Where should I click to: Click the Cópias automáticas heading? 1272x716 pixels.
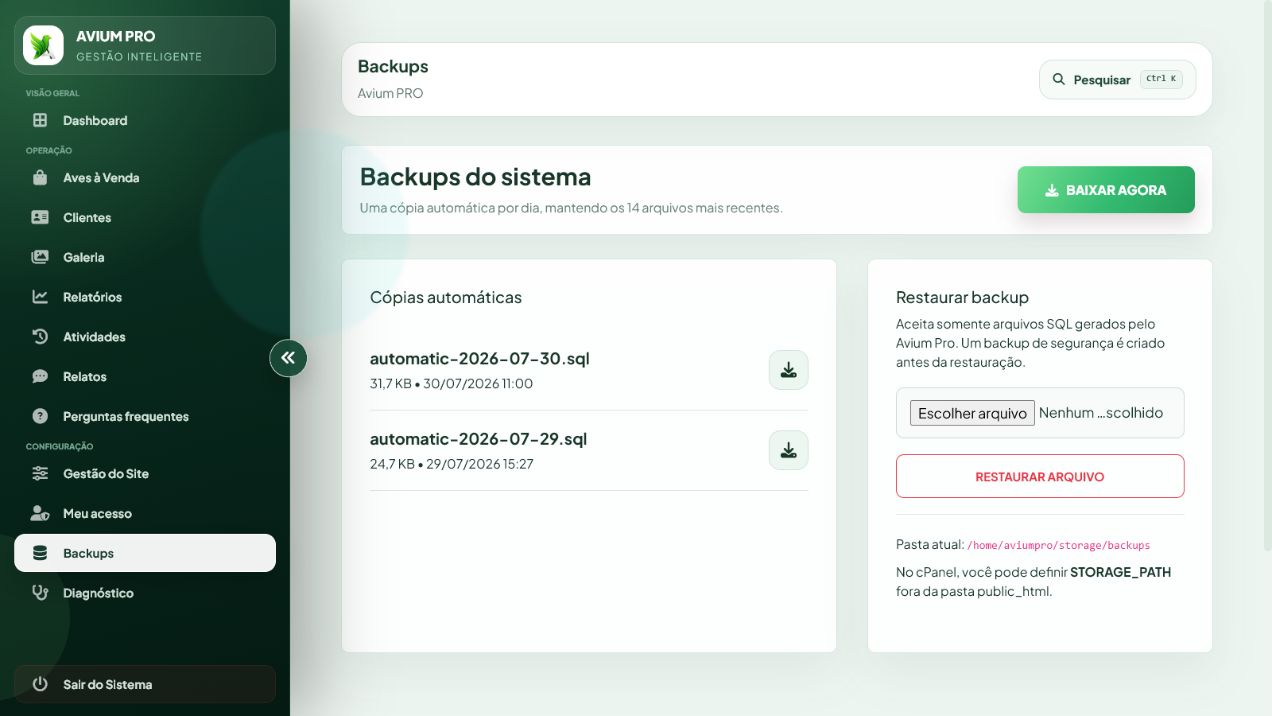tap(446, 297)
